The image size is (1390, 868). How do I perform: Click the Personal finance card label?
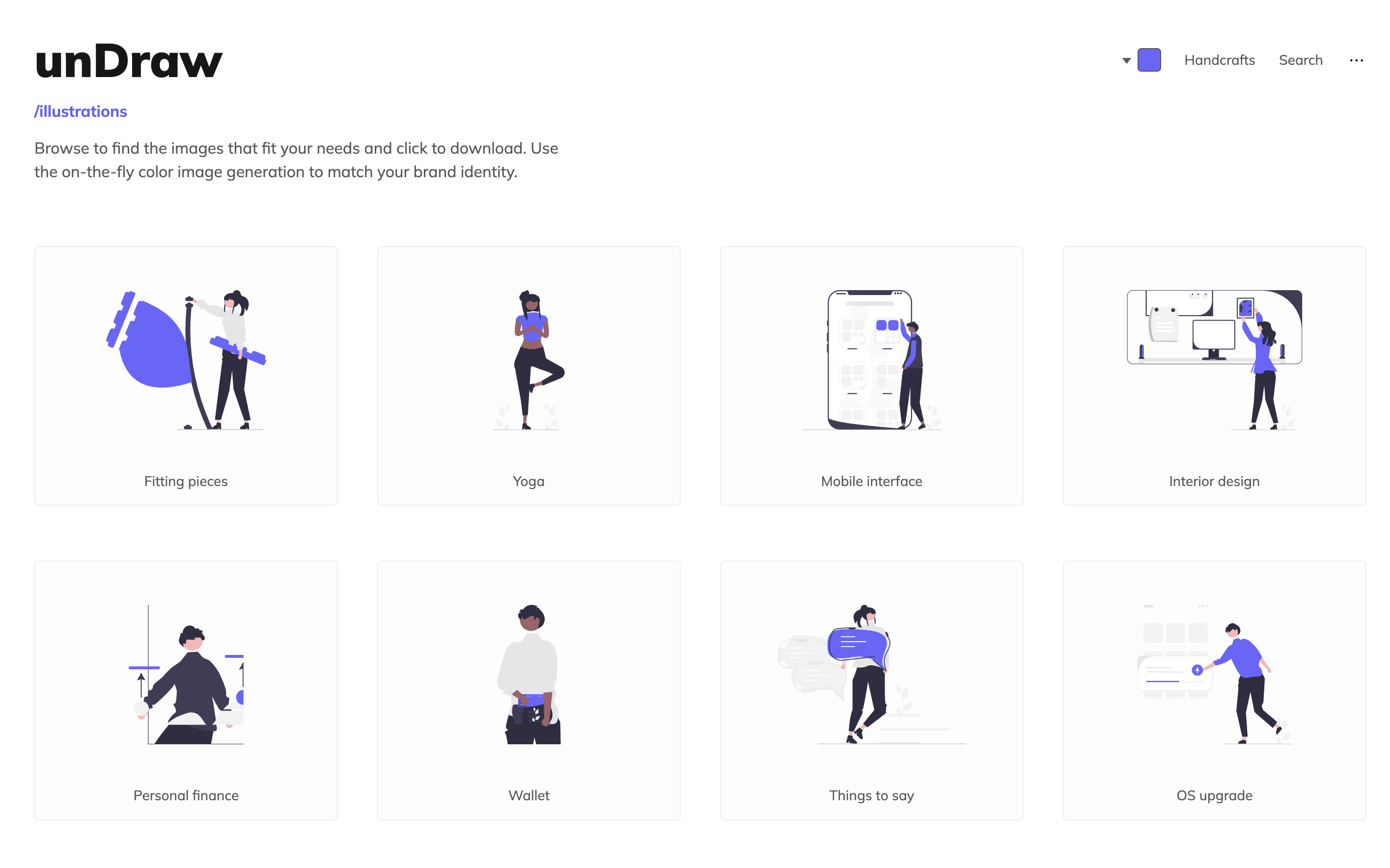186,795
